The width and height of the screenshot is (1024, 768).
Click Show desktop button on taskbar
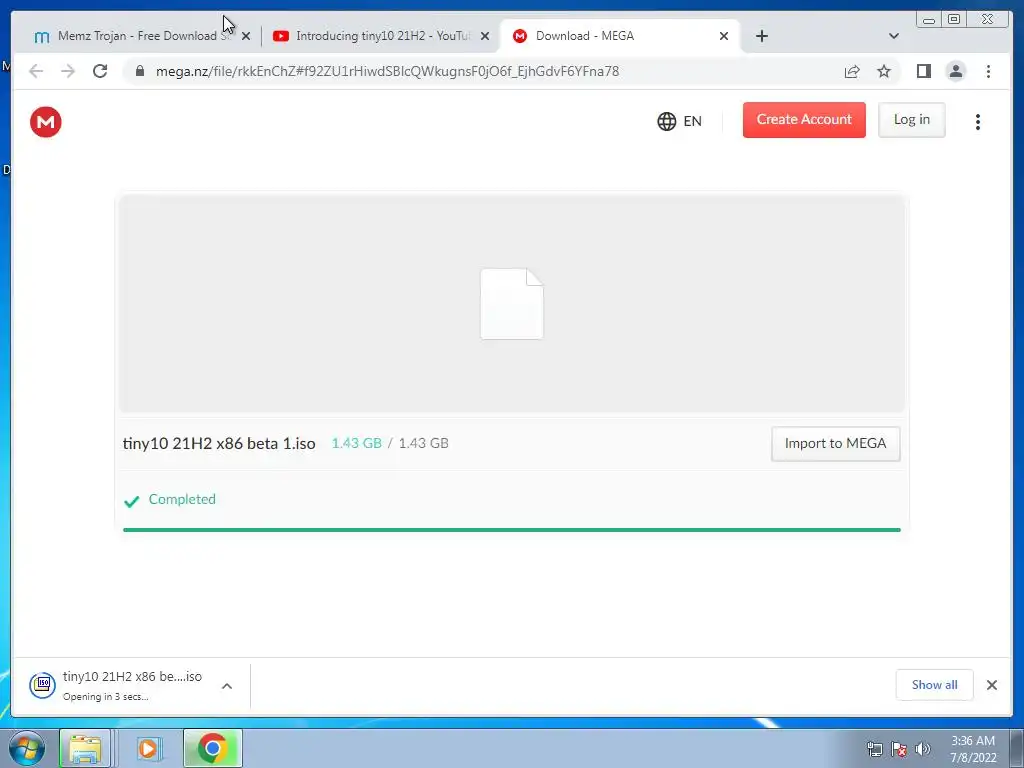(x=1017, y=748)
